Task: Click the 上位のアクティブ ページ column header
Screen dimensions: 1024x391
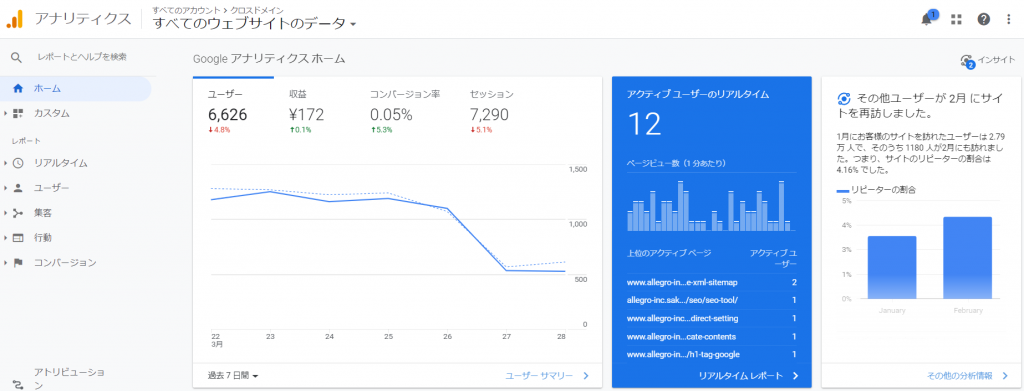Action: [x=669, y=253]
